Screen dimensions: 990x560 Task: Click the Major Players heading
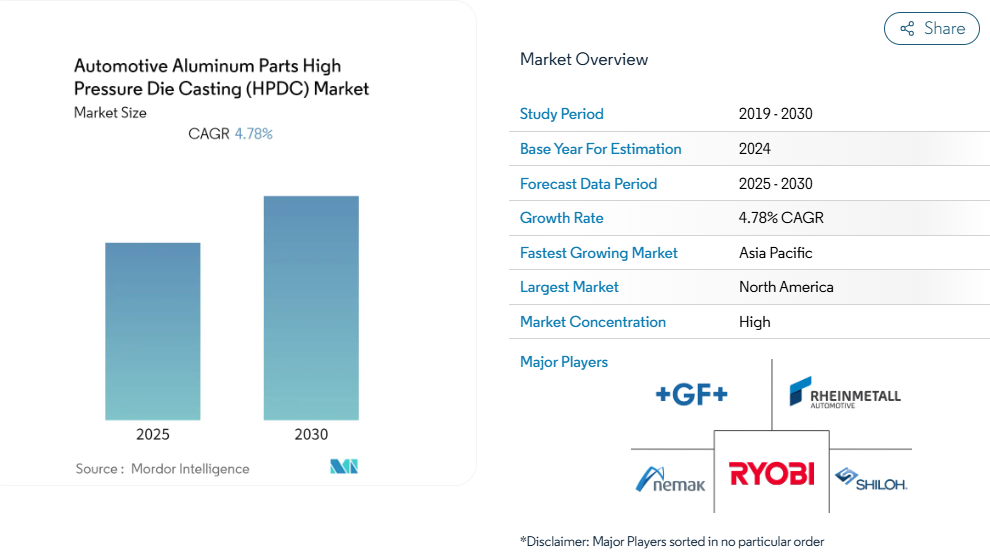(564, 362)
